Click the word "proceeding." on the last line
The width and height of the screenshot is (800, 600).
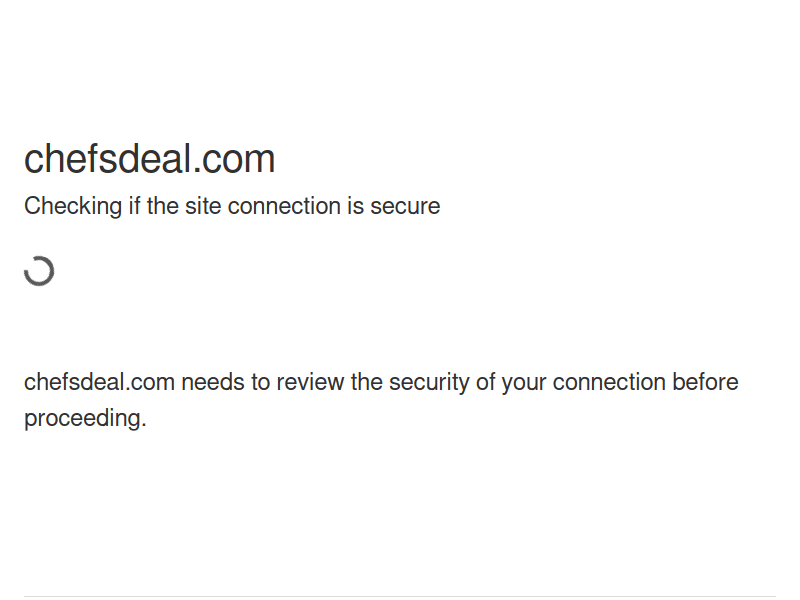(x=85, y=418)
